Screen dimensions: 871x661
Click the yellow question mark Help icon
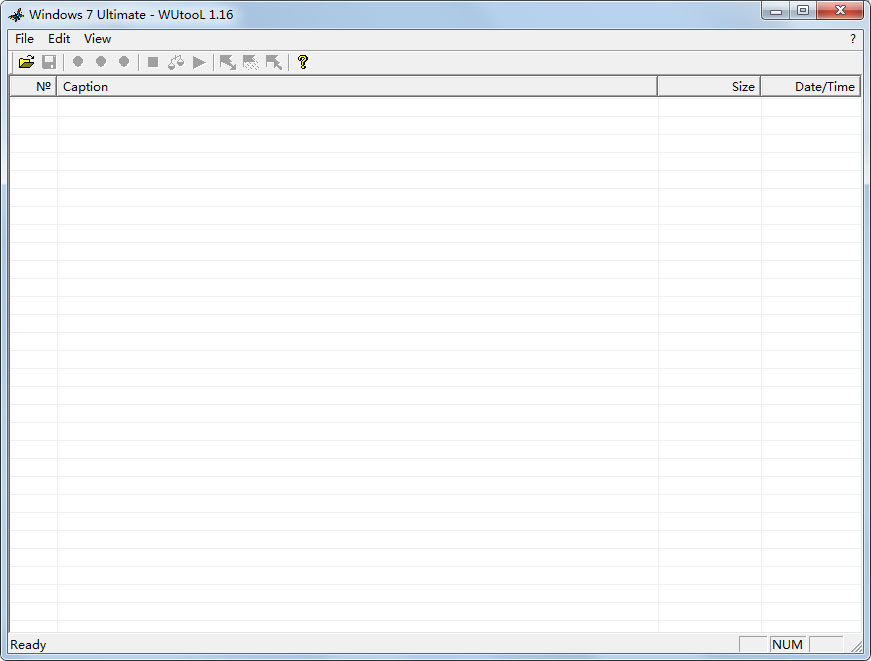pyautogui.click(x=303, y=62)
